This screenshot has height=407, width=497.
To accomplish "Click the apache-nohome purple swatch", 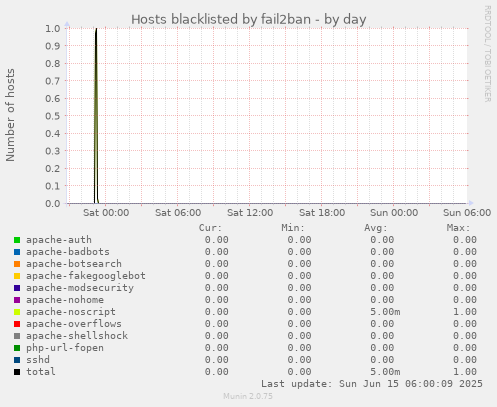I will coord(17,300).
